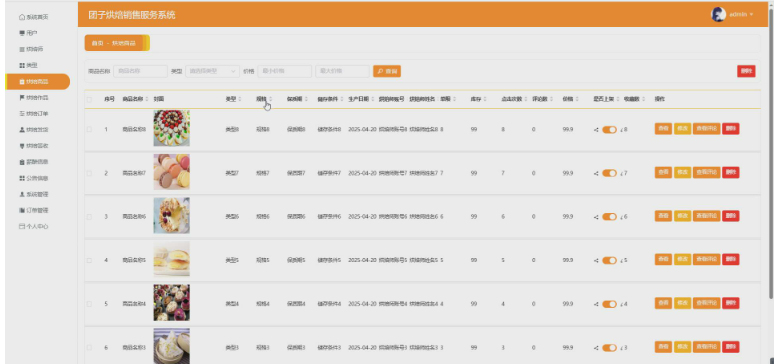774x364 pixels.
Task: Click the 99.9 price in row 3
Action: click(x=568, y=217)
